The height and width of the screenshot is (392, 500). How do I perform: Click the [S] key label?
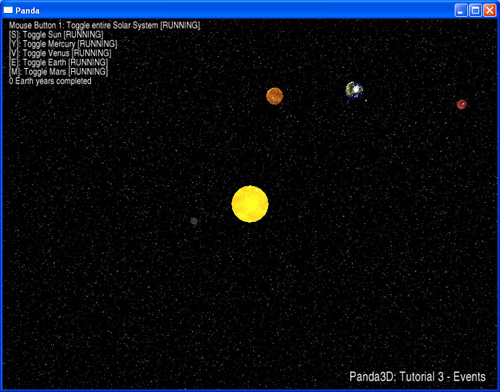[x=15, y=35]
